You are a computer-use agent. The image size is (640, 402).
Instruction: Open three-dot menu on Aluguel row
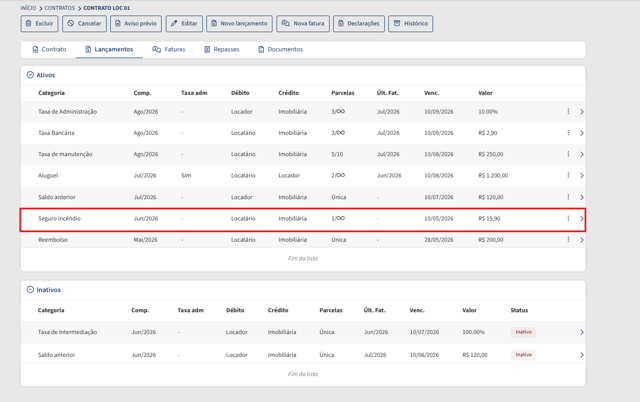568,175
